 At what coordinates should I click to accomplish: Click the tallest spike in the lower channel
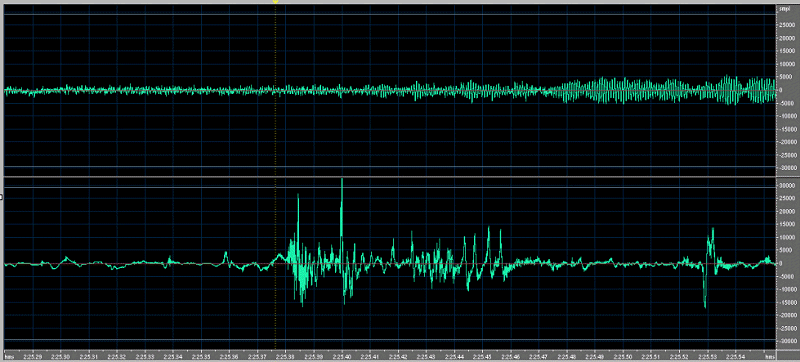[x=342, y=180]
